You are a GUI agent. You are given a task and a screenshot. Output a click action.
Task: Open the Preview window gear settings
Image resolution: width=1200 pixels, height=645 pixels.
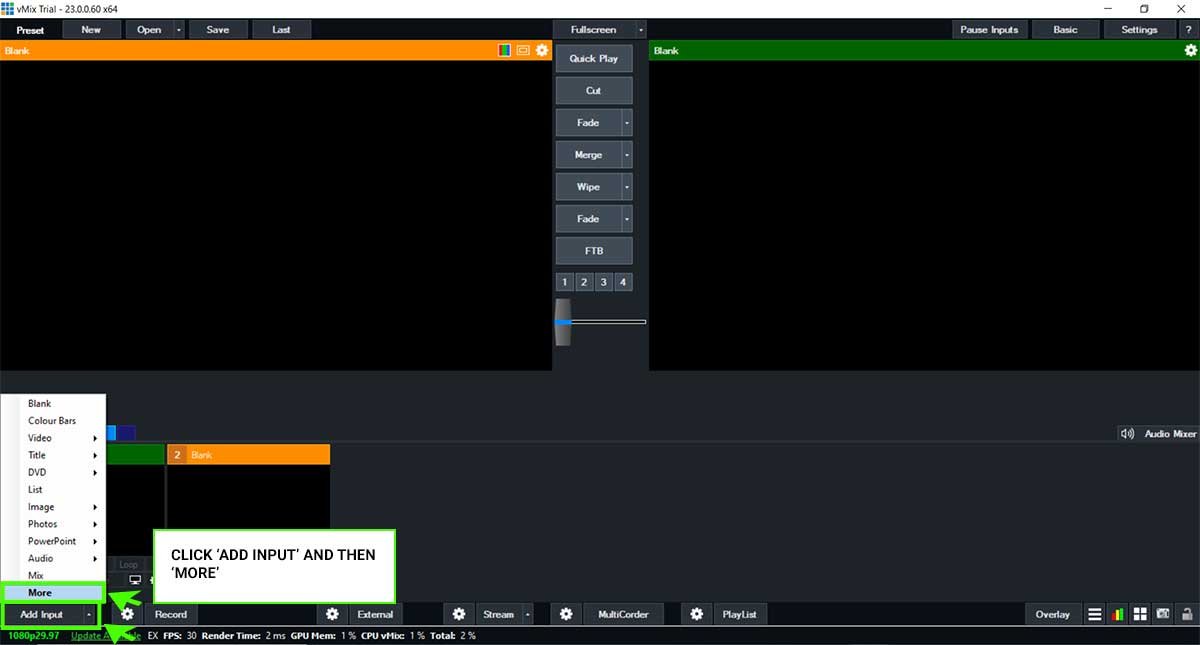coord(542,50)
